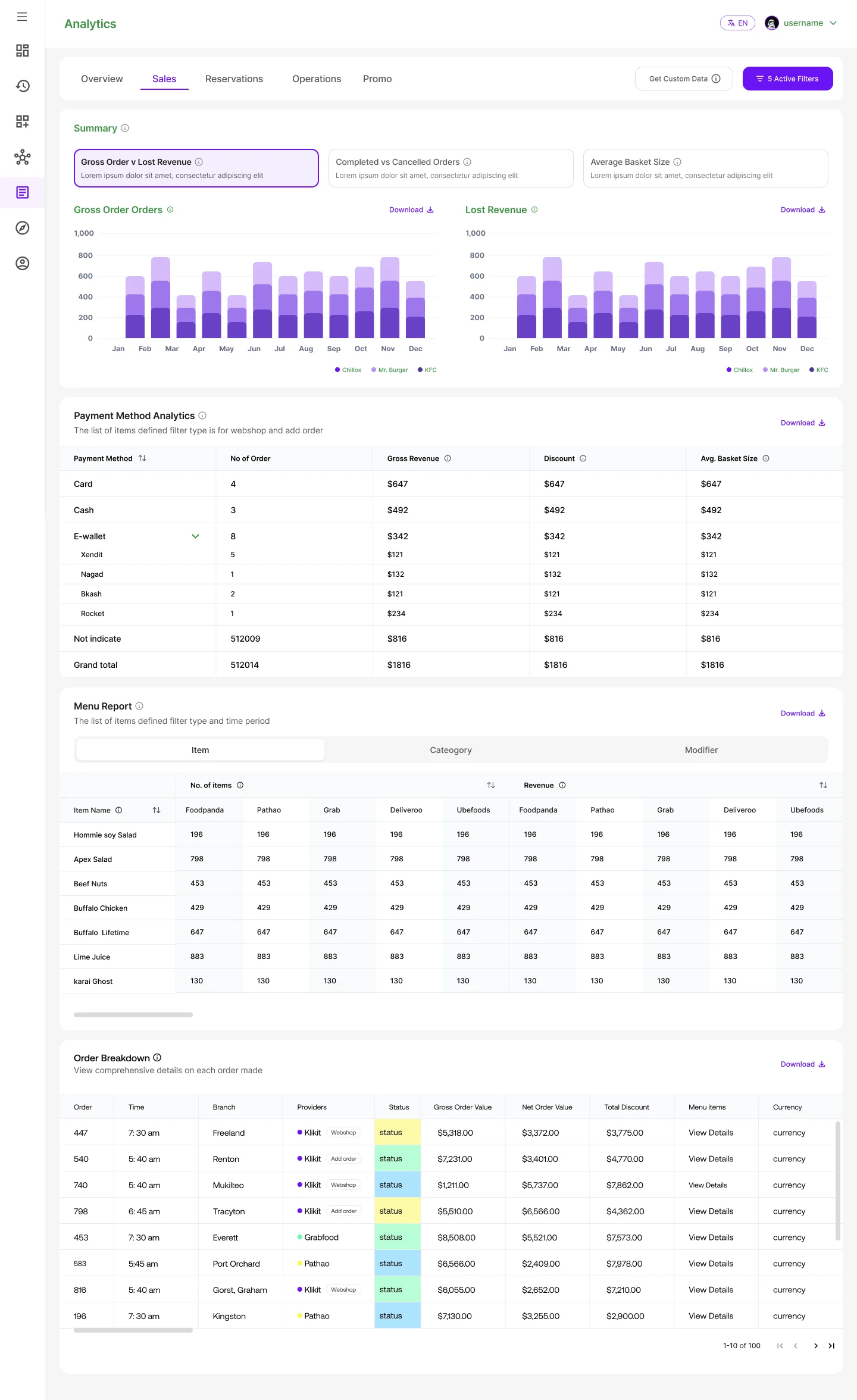857x1400 pixels.
Task: Switch to the Promo tab
Action: 377,79
